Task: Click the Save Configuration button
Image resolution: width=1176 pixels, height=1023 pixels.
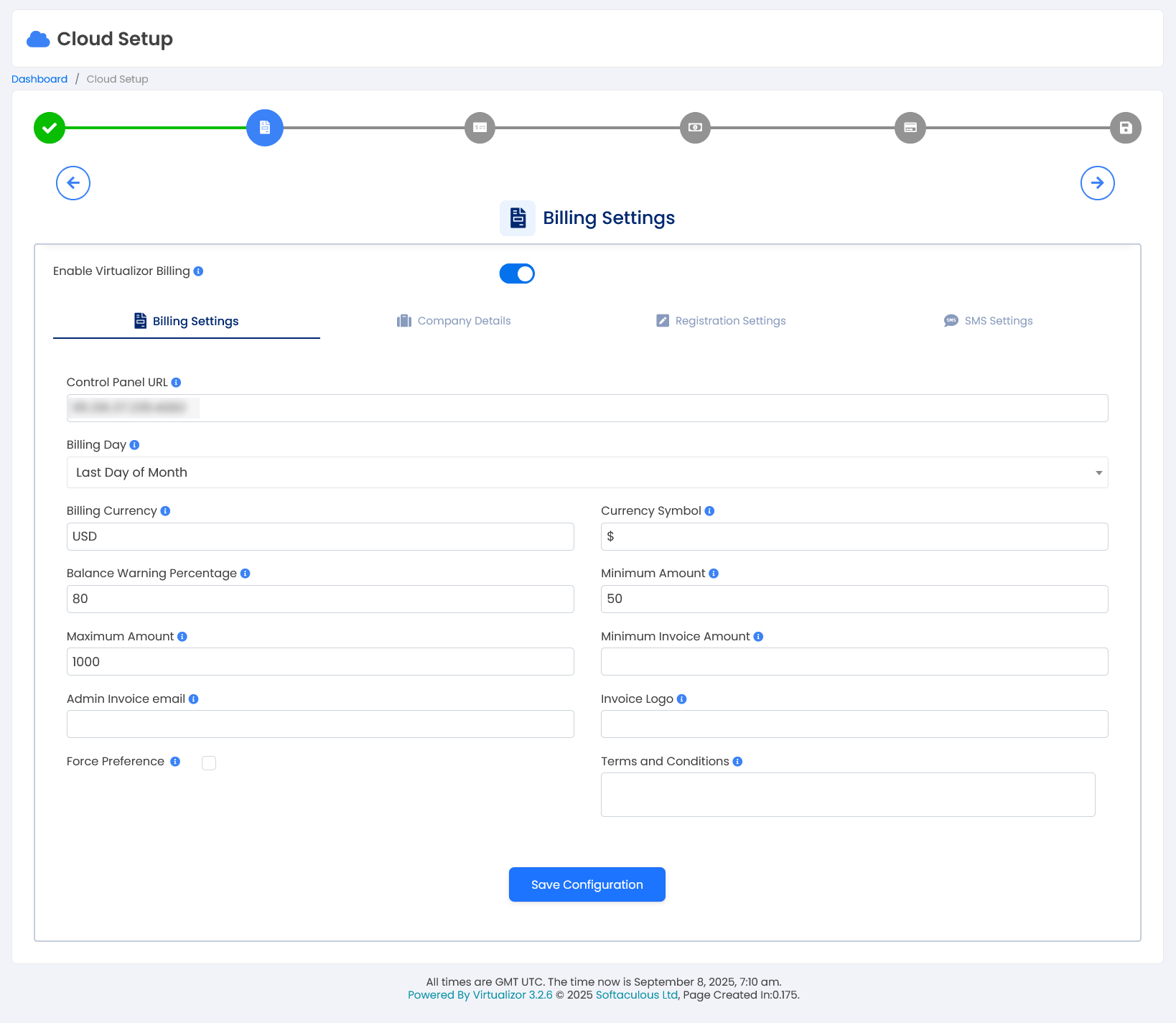Action: click(587, 884)
